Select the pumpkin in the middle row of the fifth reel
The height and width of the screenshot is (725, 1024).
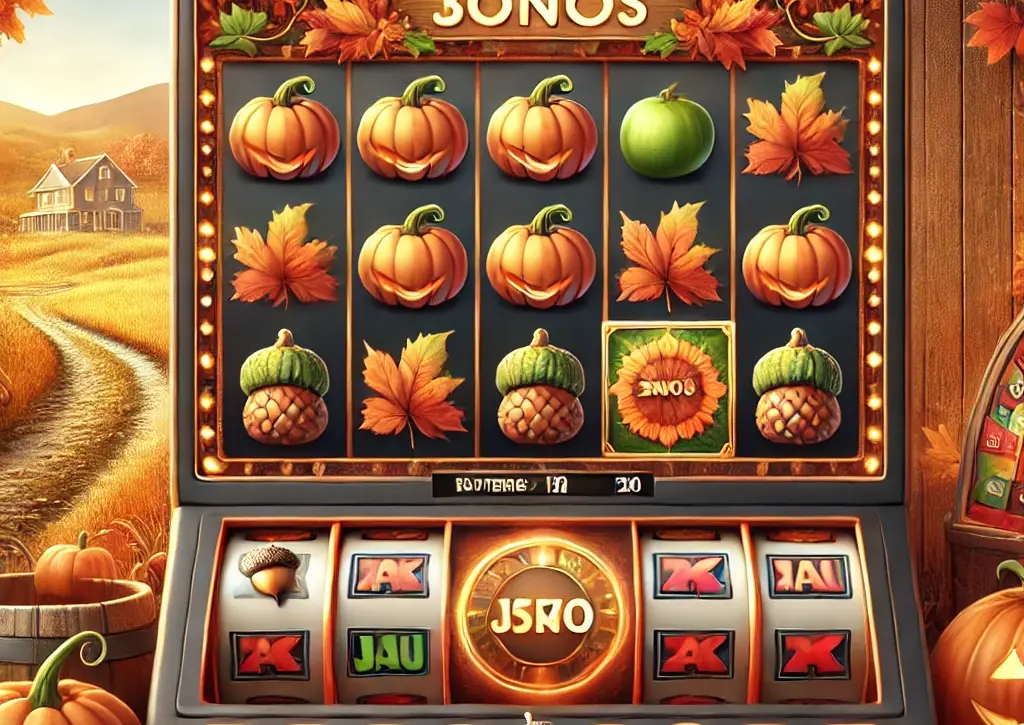click(x=797, y=257)
